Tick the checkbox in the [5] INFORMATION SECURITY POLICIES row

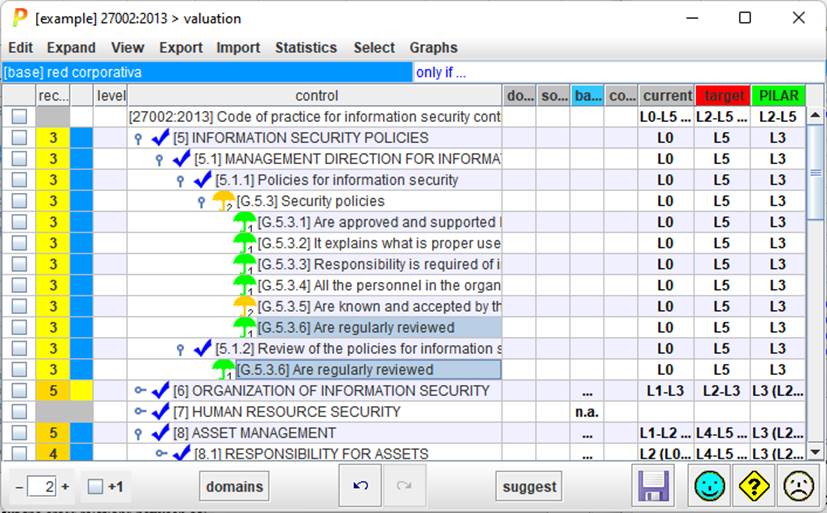20,138
